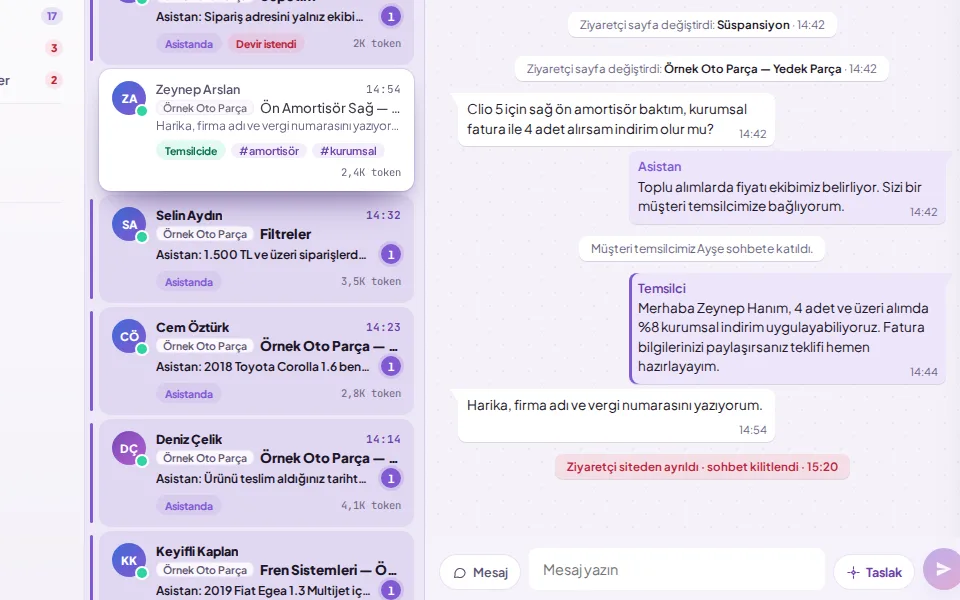Open Cem Öztürk conversation

257,361
